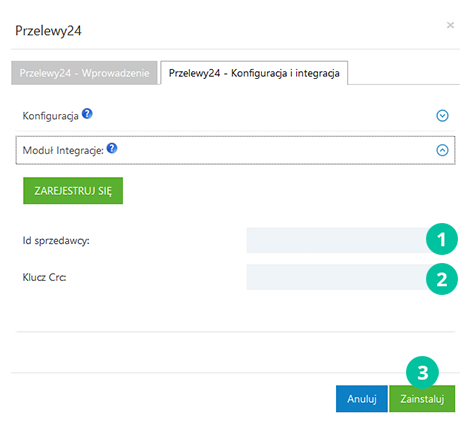
Task: Click the green step 1 badge
Action: pyautogui.click(x=442, y=239)
